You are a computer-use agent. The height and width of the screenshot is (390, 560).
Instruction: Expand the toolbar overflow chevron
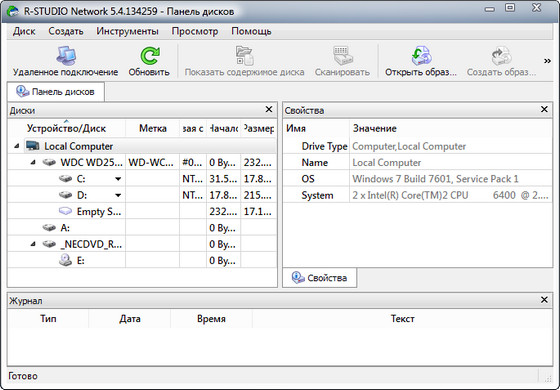pos(547,61)
